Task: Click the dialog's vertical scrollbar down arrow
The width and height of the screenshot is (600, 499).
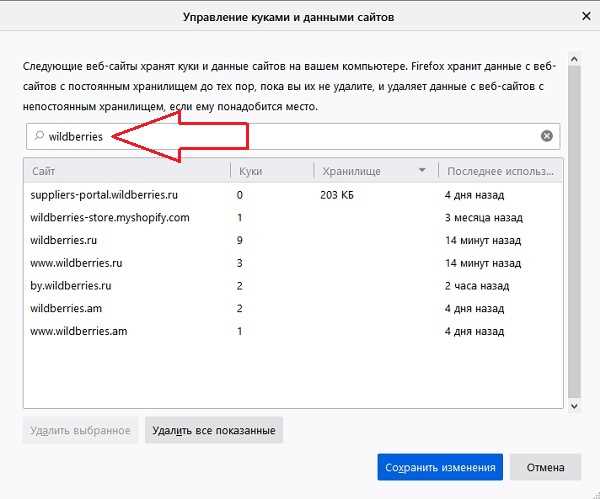Action: 574,406
